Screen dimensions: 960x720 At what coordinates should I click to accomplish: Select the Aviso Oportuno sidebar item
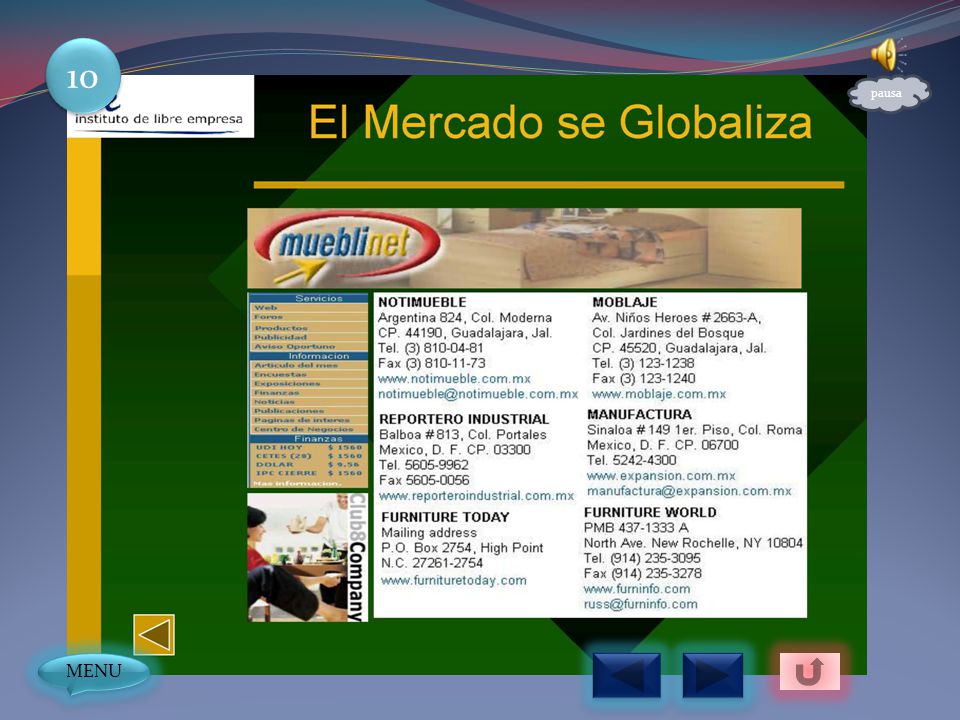(x=308, y=347)
